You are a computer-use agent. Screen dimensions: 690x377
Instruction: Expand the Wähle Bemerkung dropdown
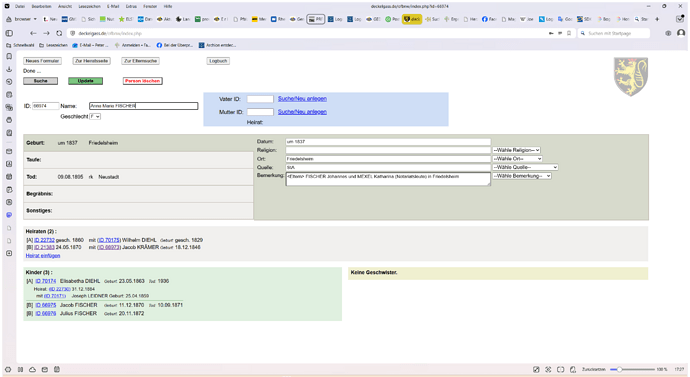[x=522, y=176]
